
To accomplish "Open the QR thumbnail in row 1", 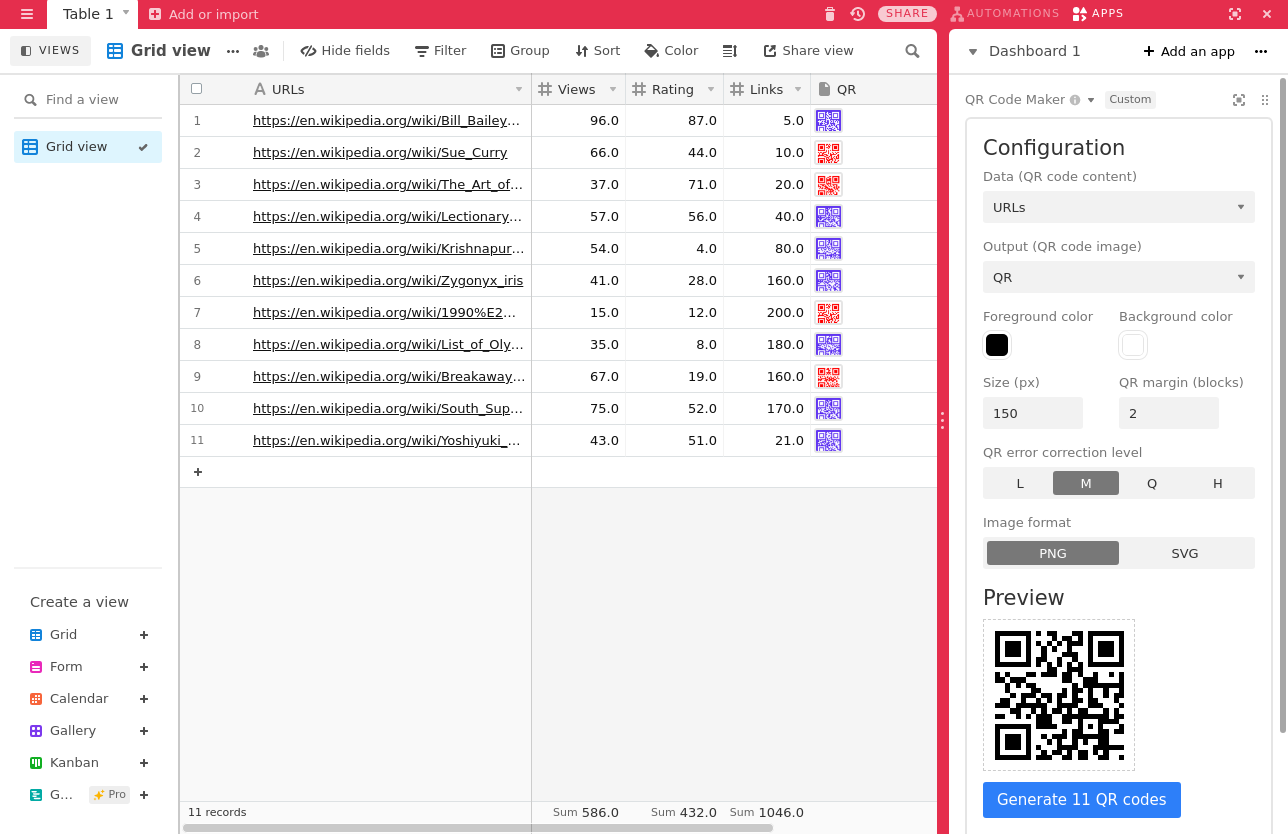I will [828, 121].
